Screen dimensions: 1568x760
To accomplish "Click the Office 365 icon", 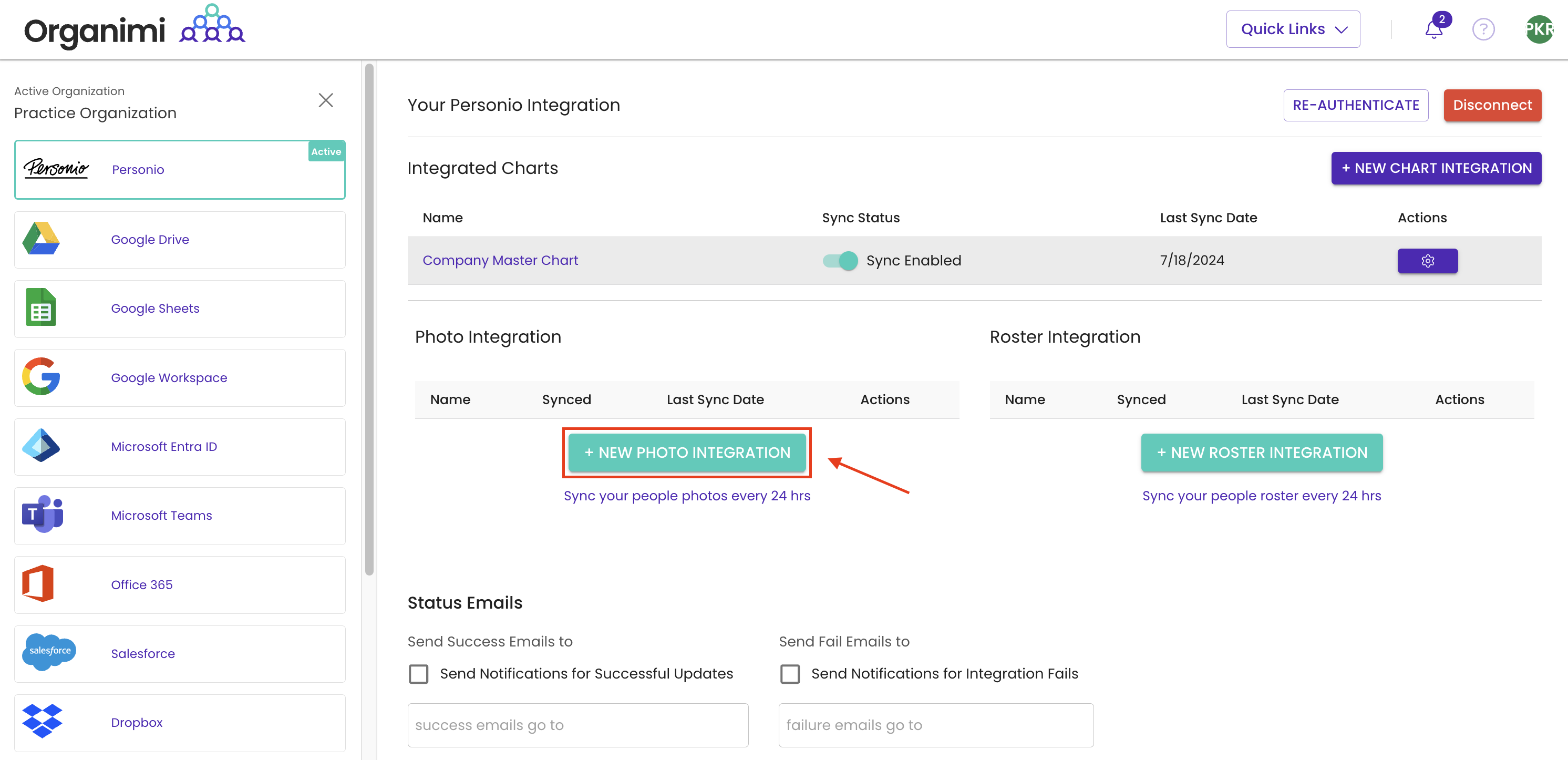I will coord(38,584).
